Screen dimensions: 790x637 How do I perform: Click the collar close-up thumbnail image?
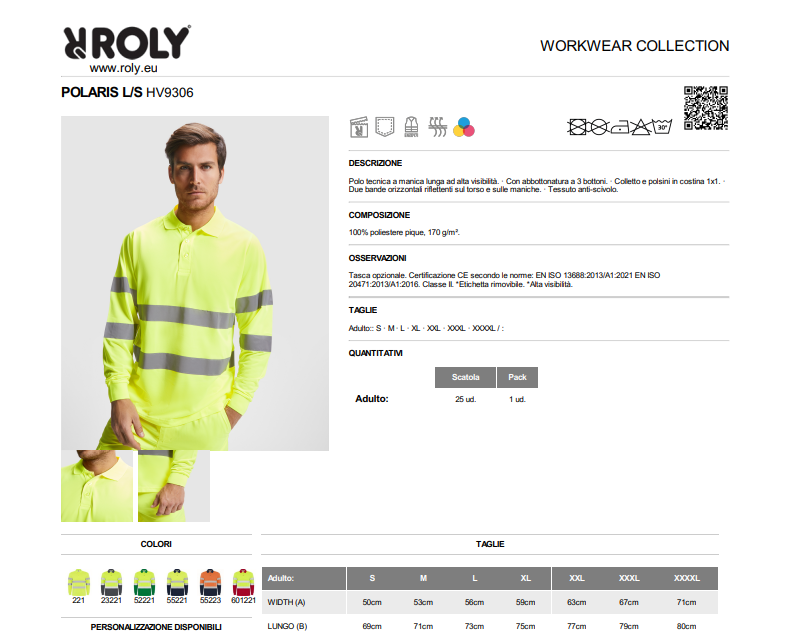(x=97, y=486)
